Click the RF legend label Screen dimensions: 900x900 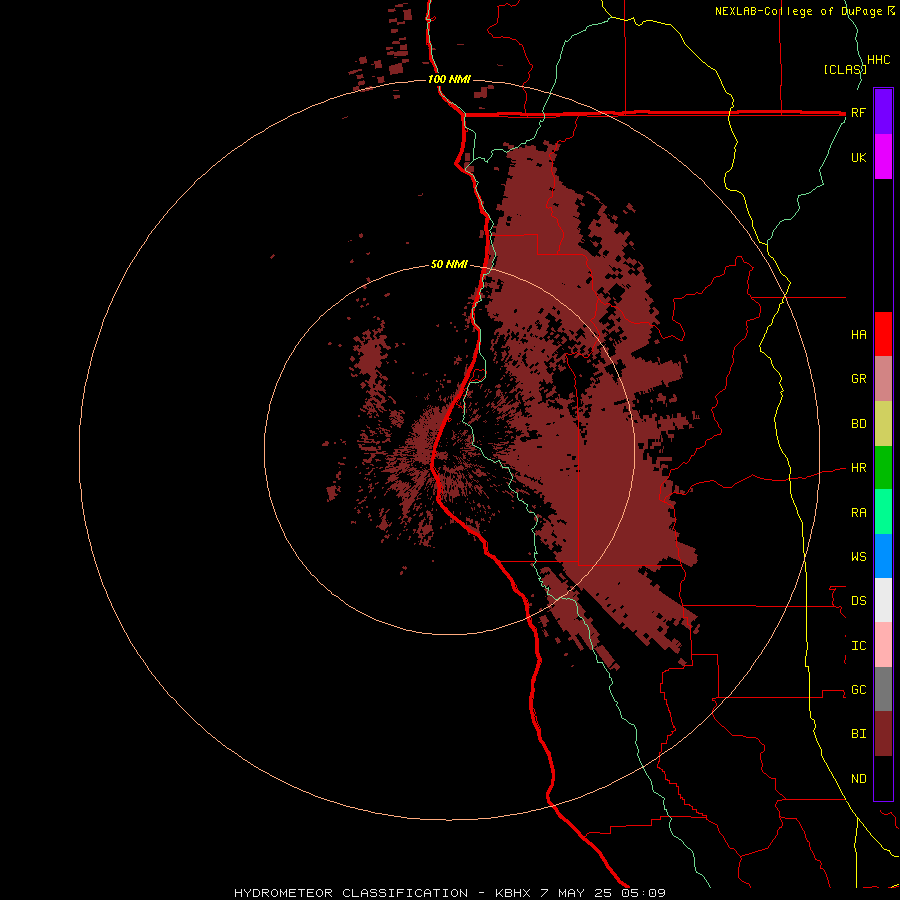point(858,112)
